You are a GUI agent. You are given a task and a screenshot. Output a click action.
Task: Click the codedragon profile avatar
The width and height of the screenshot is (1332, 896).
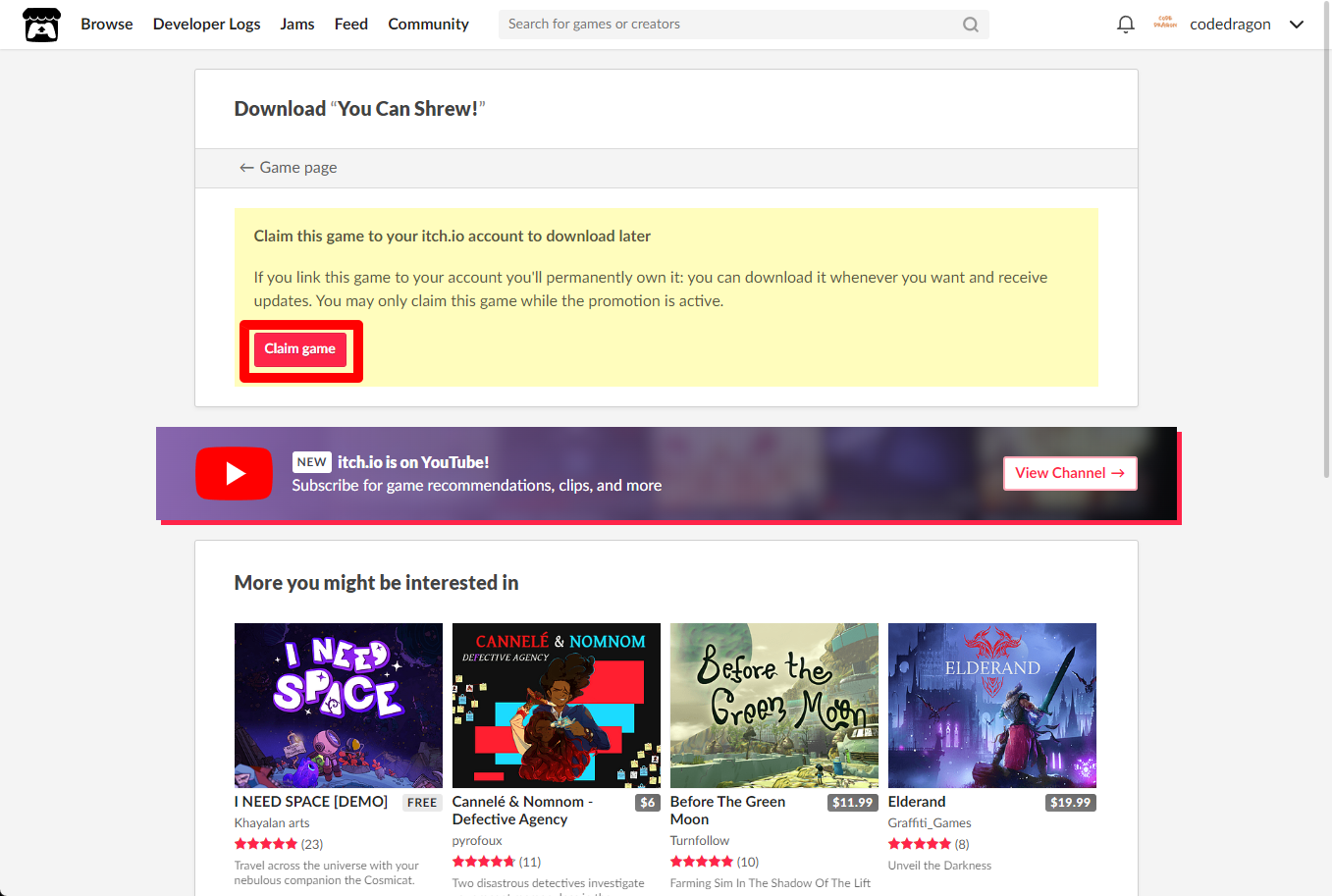point(1165,24)
